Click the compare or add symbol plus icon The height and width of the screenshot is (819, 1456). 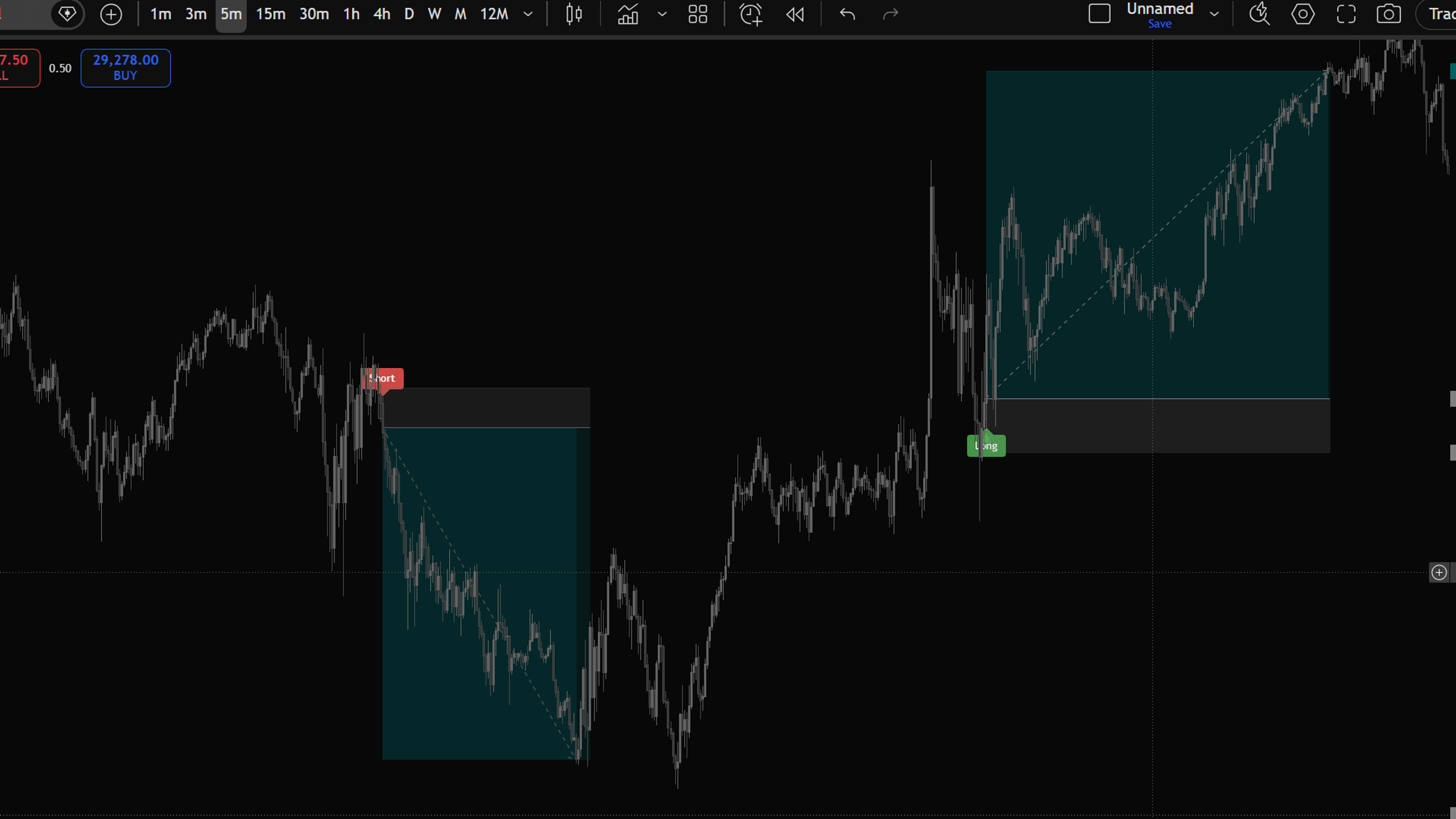coord(111,14)
